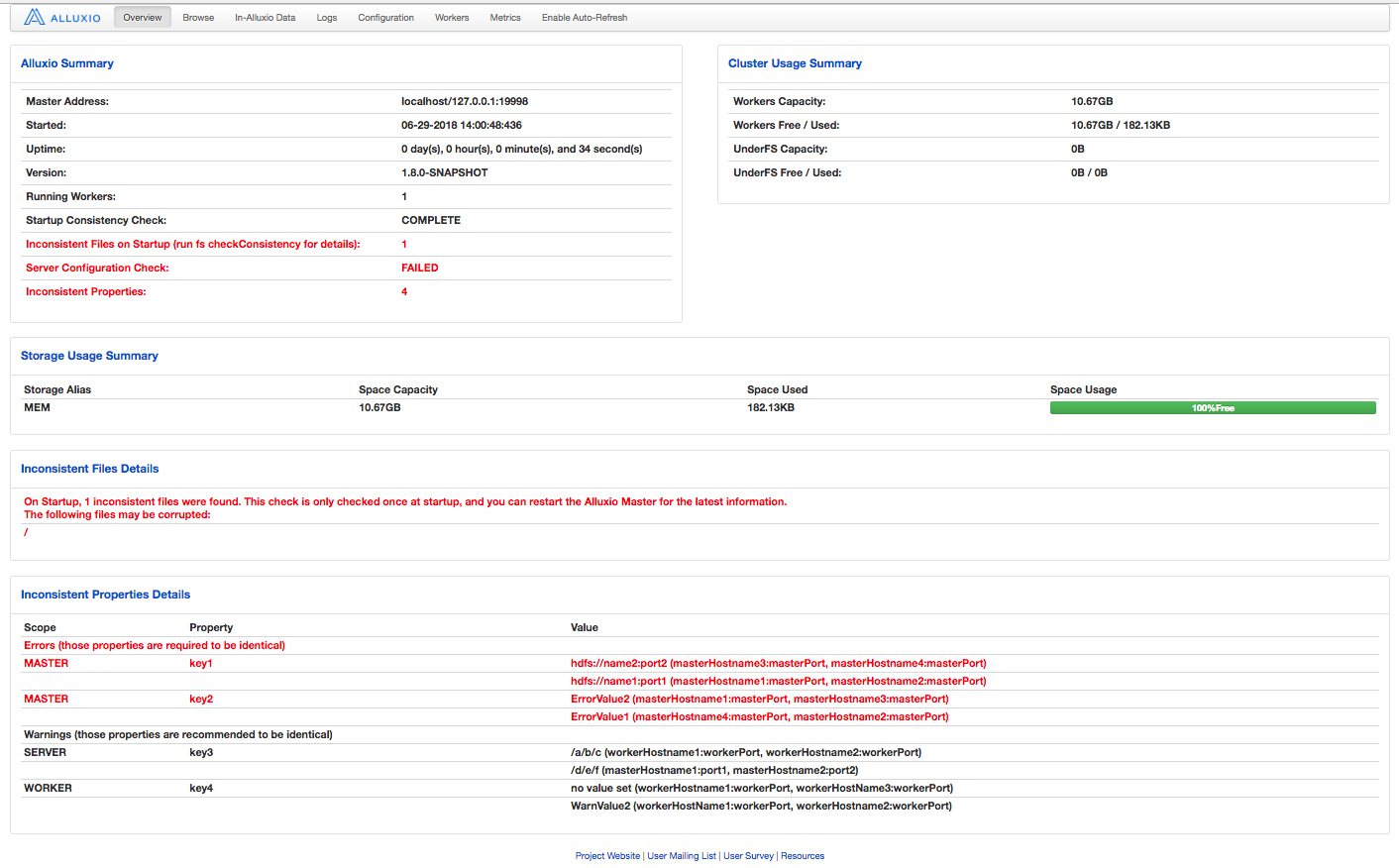Click the WarnValue2 row
The width and height of the screenshot is (1399, 868).
pos(761,806)
